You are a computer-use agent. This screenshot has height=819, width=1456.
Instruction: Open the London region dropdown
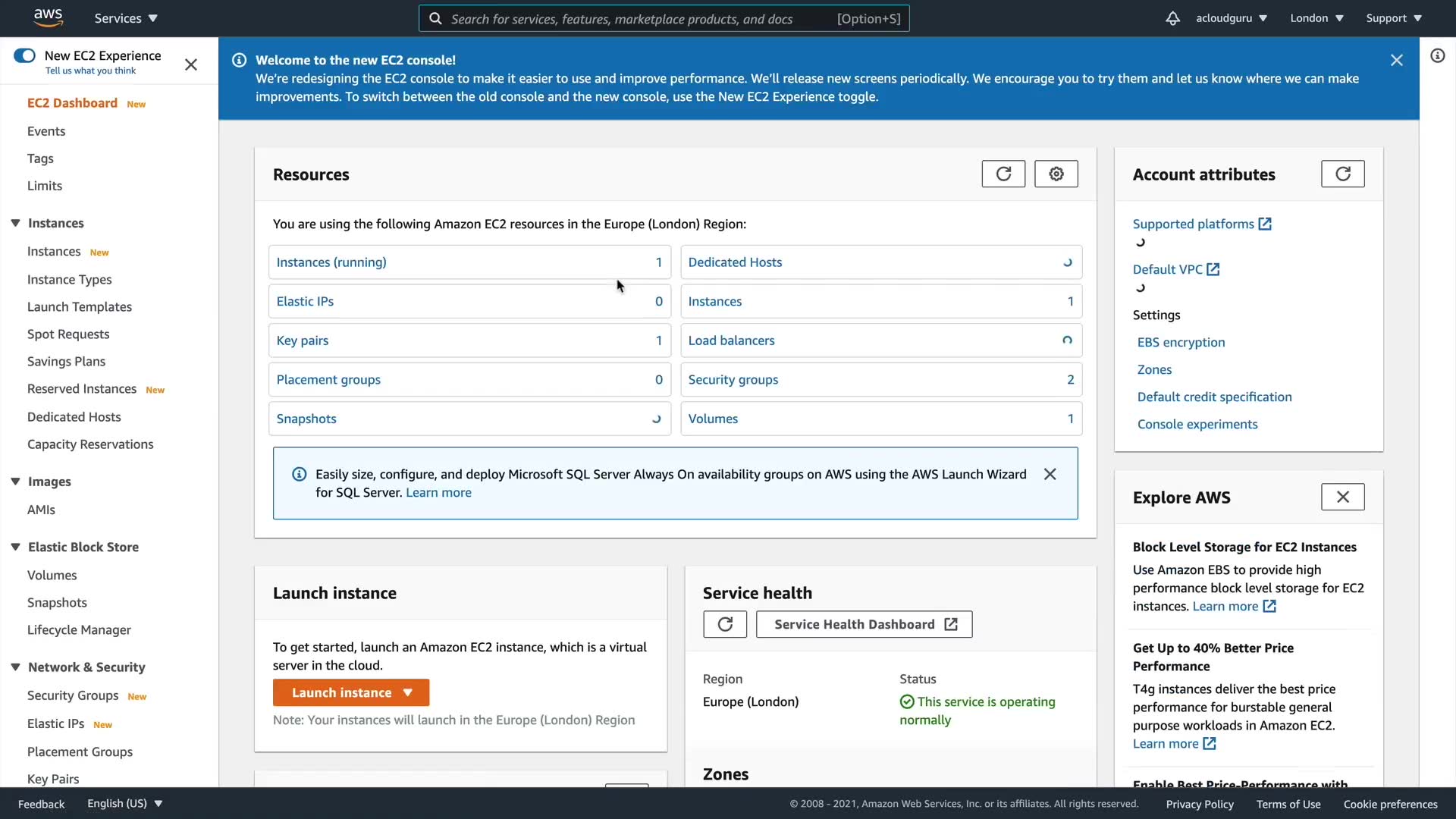[x=1316, y=18]
